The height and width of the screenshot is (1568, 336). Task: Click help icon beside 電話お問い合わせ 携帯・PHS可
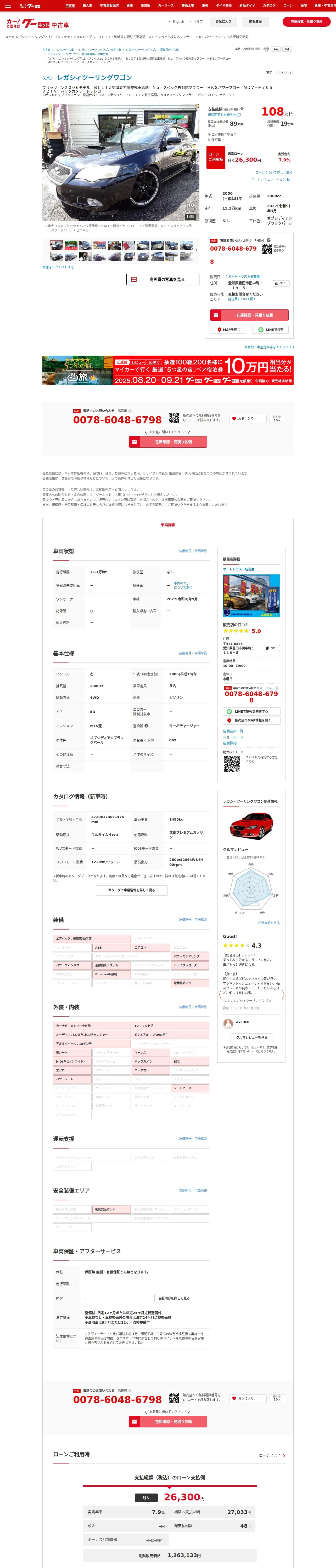click(268, 240)
